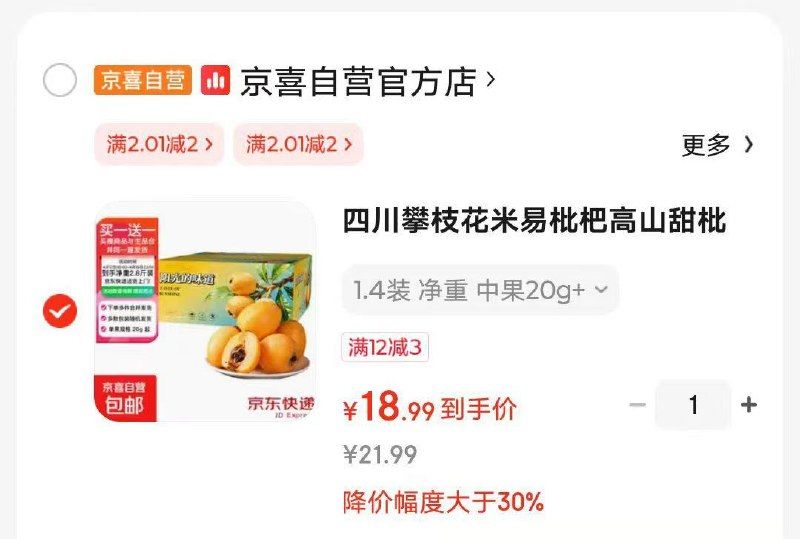The height and width of the screenshot is (539, 800).
Task: Click the chevron after the store name
Action: coord(490,79)
